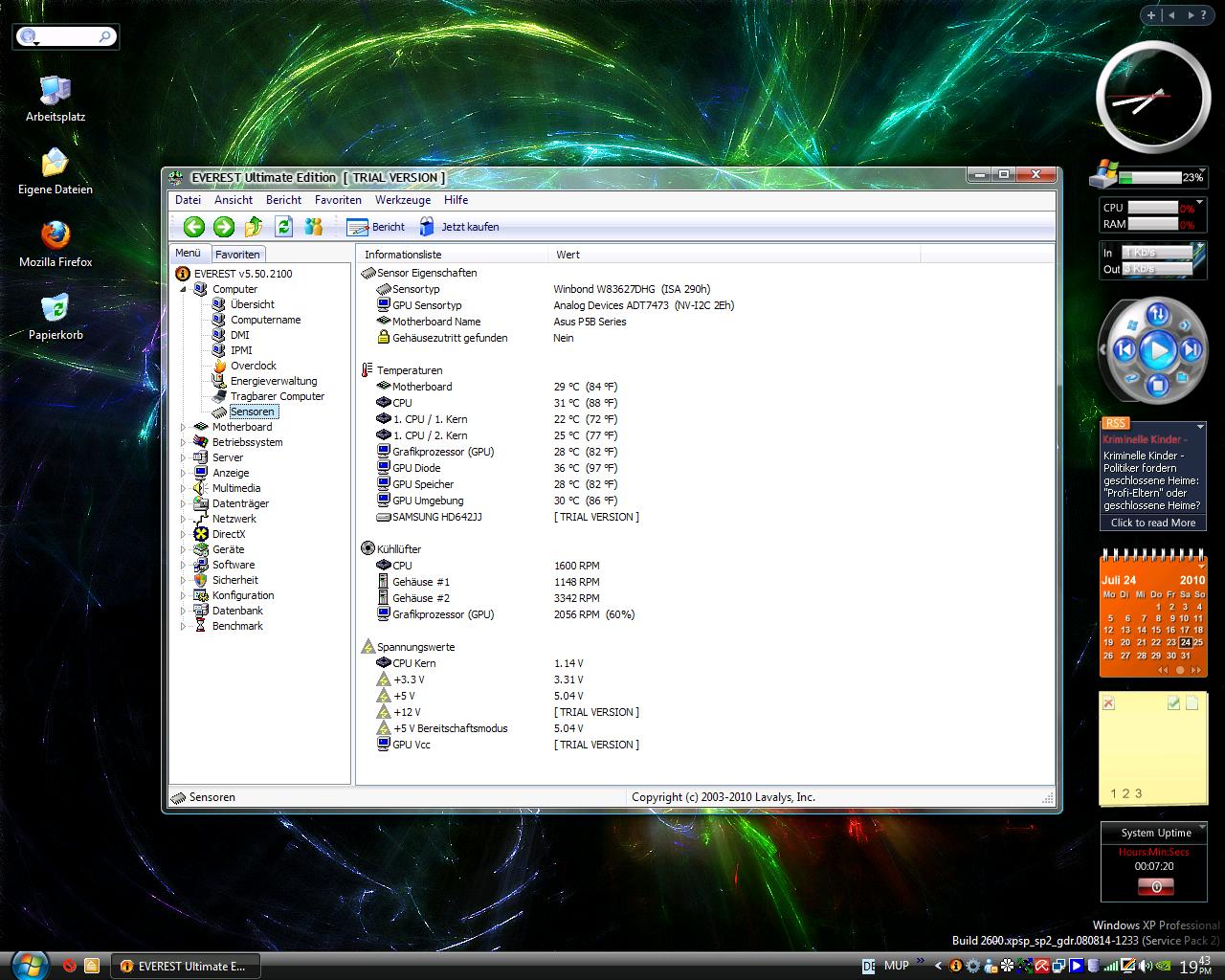Screen dimensions: 1225x980
Task: Refresh sensor values via toolbar icon
Action: coord(283,227)
